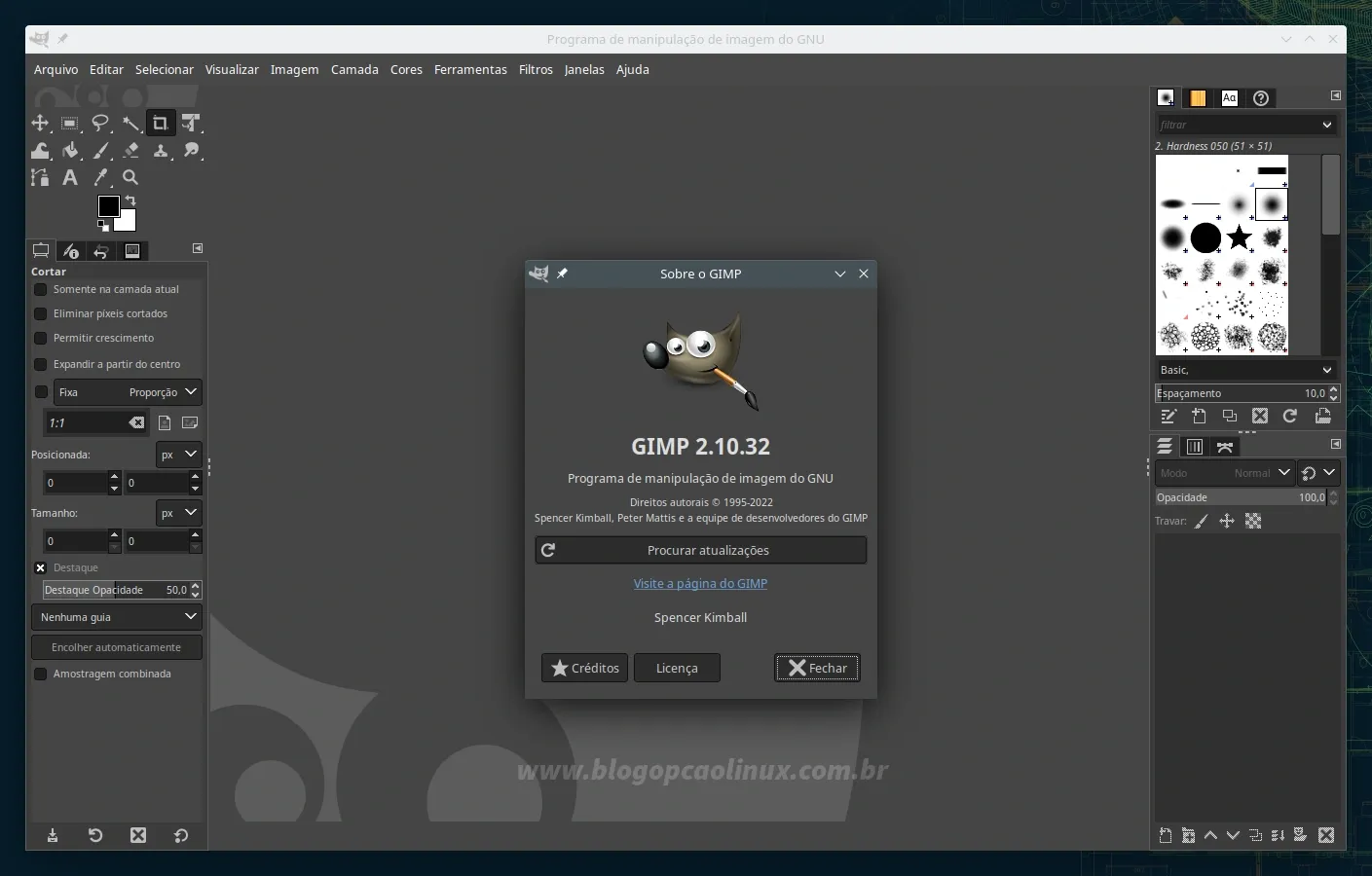Image resolution: width=1372 pixels, height=876 pixels.
Task: Click the layer mask icon at panel bottom
Action: click(x=1300, y=835)
